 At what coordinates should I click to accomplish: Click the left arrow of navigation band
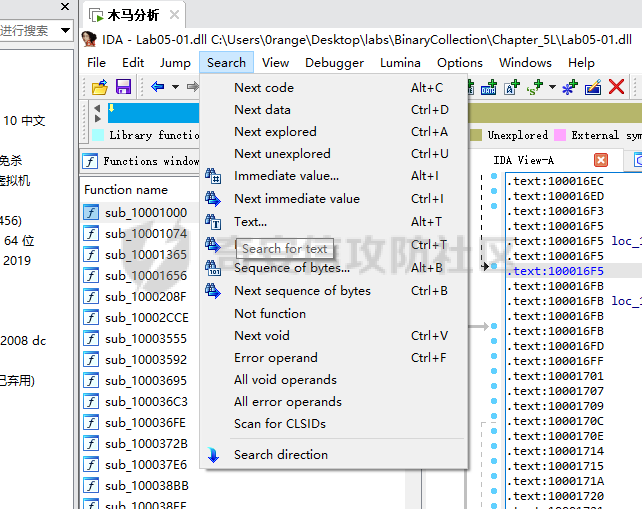pos(96,107)
